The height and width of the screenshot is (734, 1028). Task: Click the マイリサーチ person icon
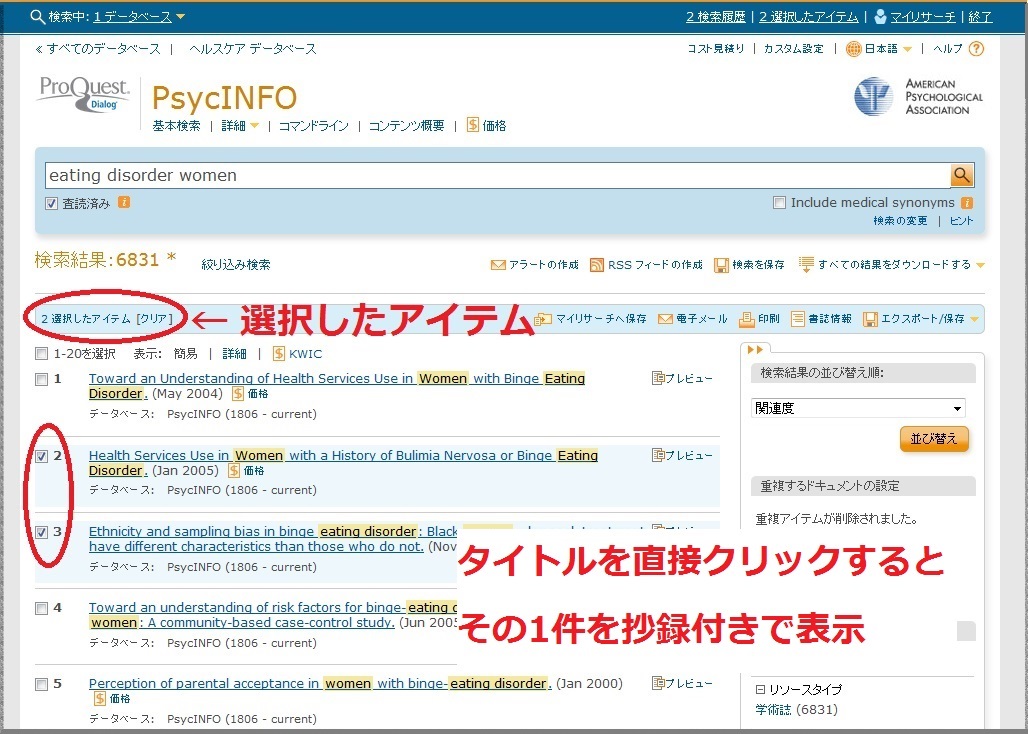click(x=880, y=16)
